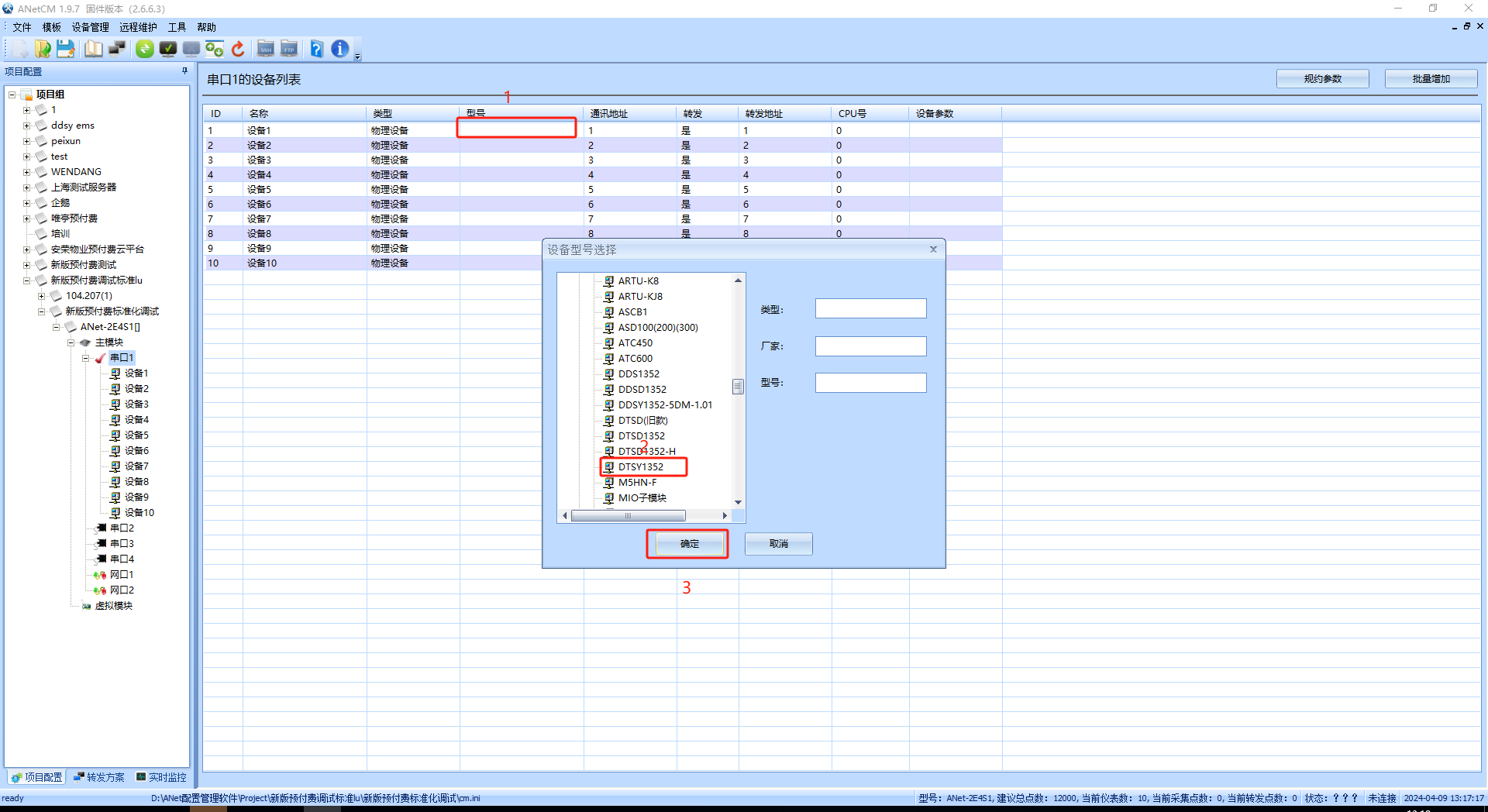Click the monitor with green checkmark icon
1488x812 pixels.
tap(167, 49)
